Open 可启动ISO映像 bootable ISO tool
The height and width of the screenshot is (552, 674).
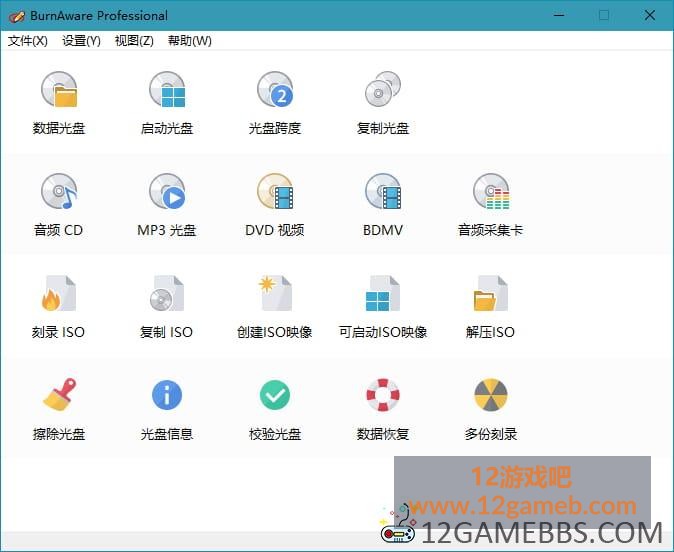(383, 307)
